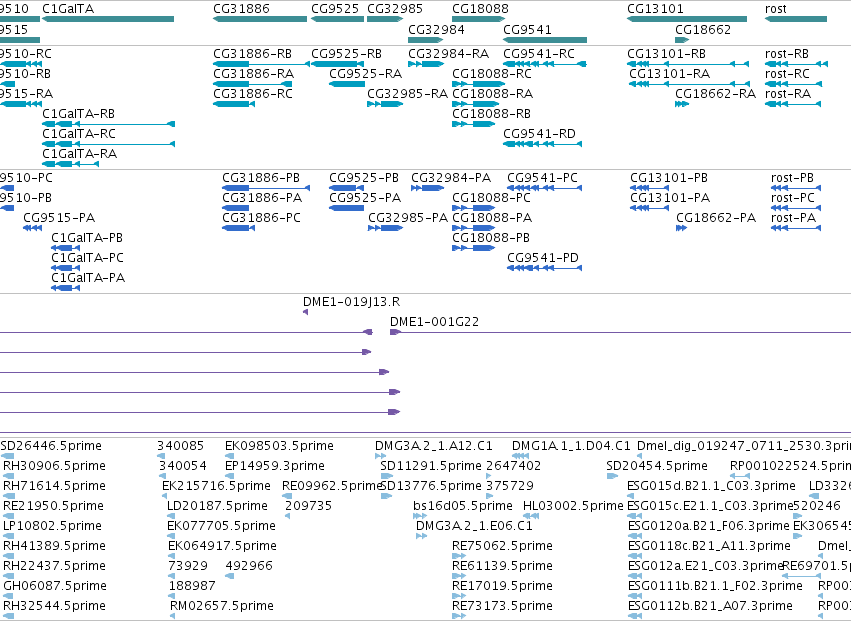Click transcript CG13101-RA label
The image size is (851, 621).
[x=670, y=74]
